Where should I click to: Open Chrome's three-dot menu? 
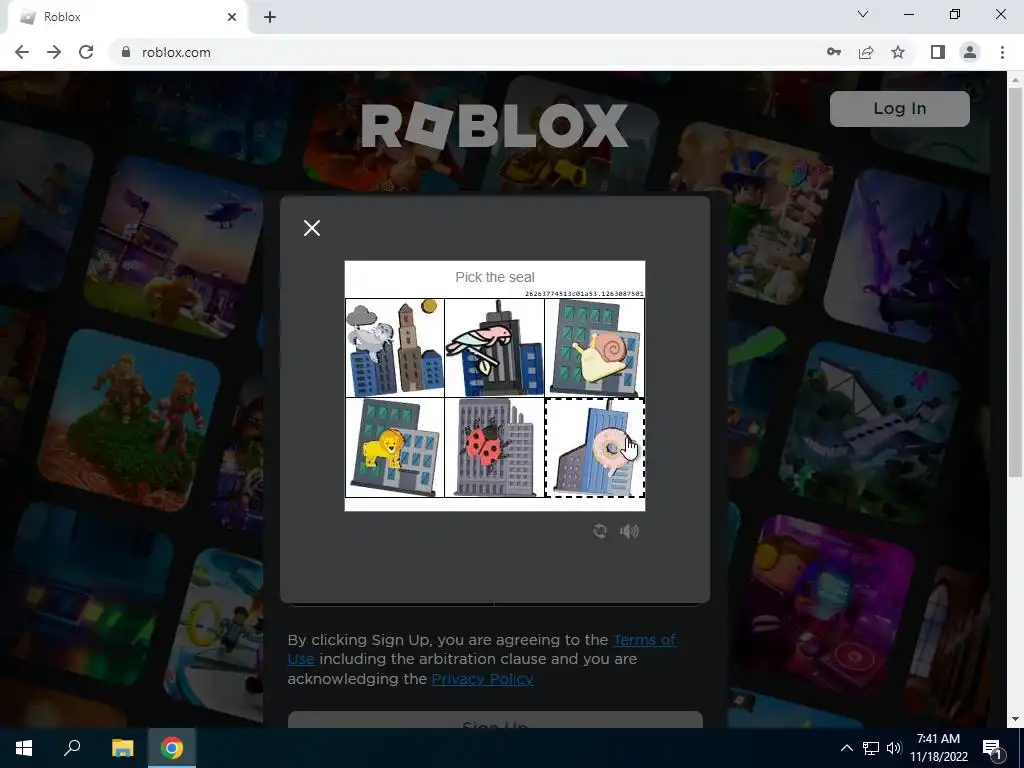[1002, 52]
